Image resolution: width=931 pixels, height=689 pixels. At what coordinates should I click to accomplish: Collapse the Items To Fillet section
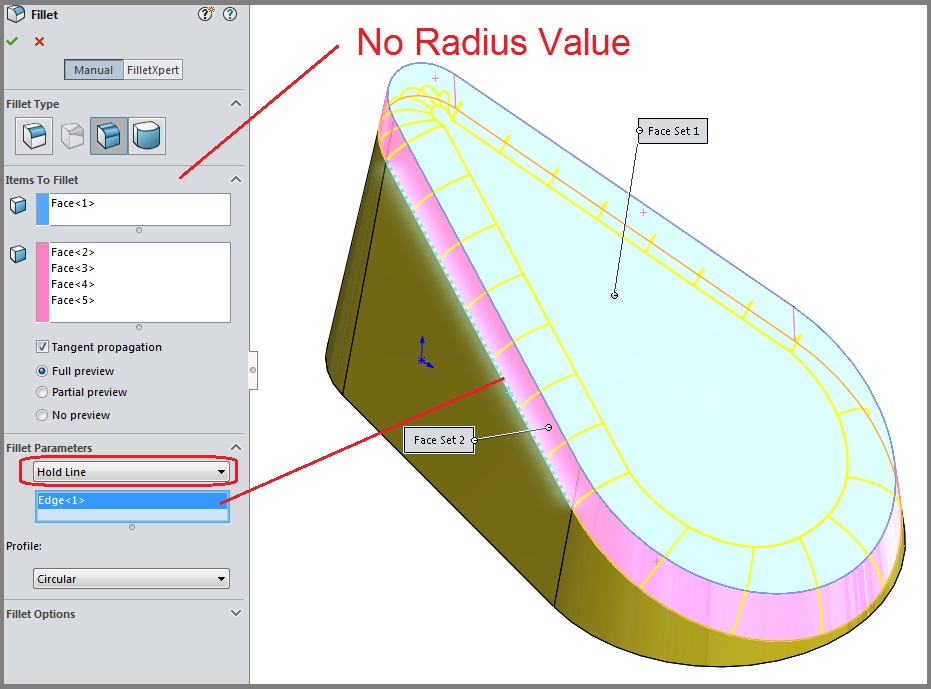pyautogui.click(x=236, y=179)
